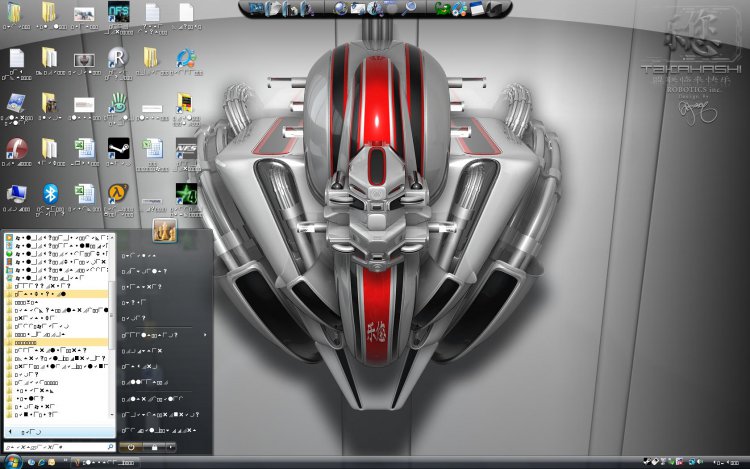Open the gray NFS game shortcut
The width and height of the screenshot is (750, 469).
pyautogui.click(x=186, y=148)
